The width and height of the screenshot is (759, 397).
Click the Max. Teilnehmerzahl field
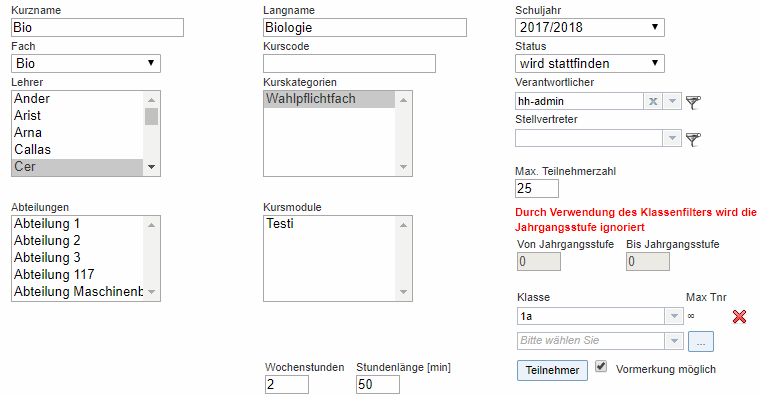[537, 188]
